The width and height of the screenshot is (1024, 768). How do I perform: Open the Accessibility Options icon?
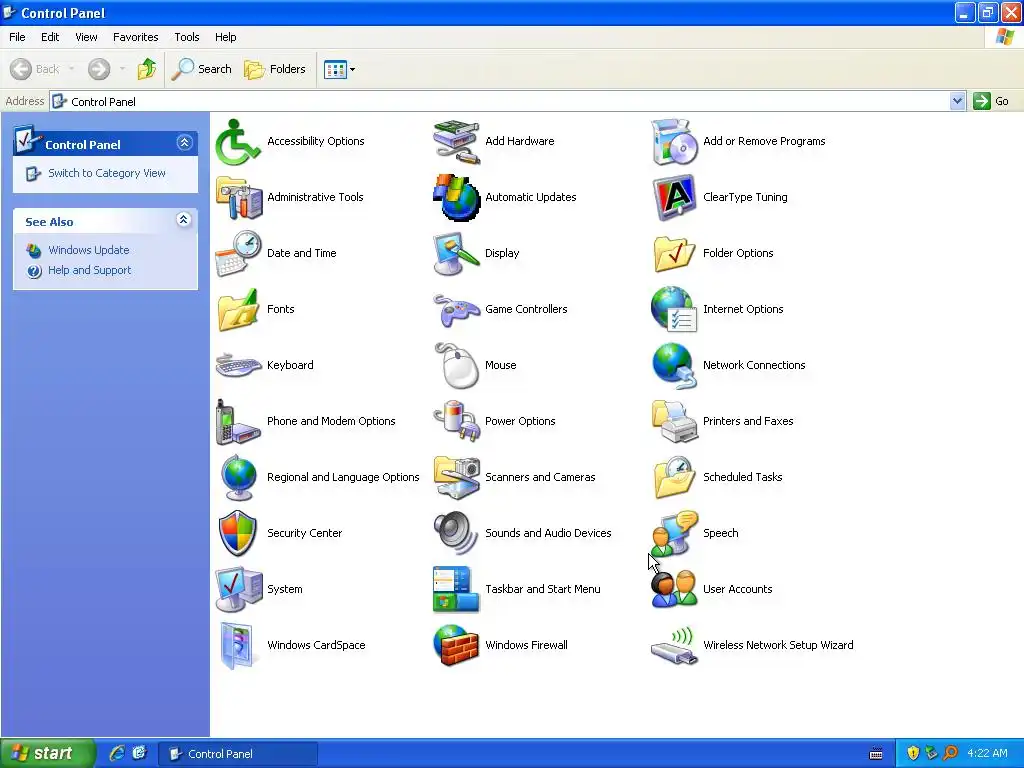click(238, 142)
